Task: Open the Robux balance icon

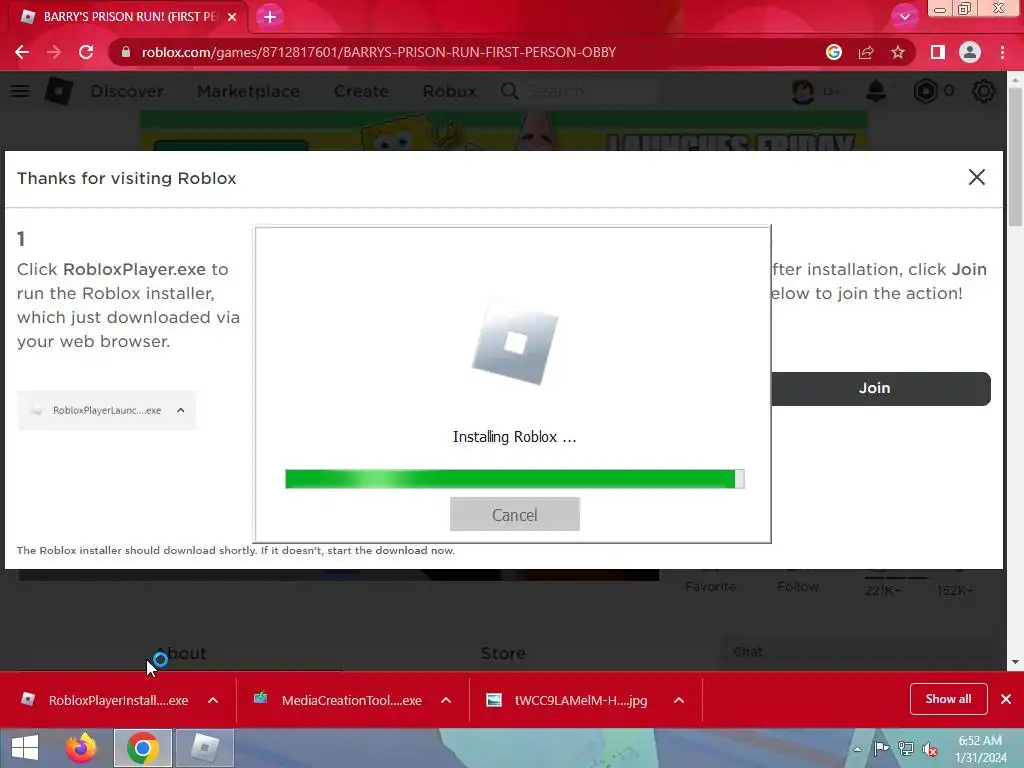Action: point(925,91)
